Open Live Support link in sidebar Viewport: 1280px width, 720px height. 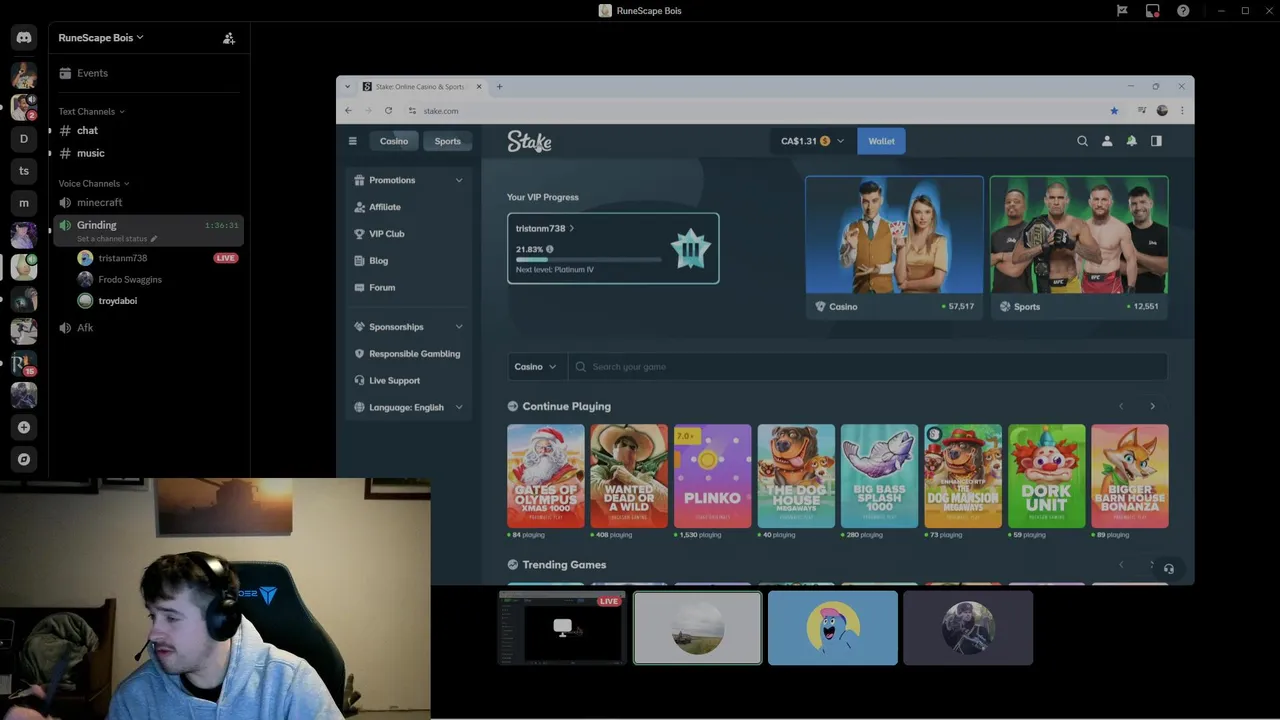(x=394, y=381)
